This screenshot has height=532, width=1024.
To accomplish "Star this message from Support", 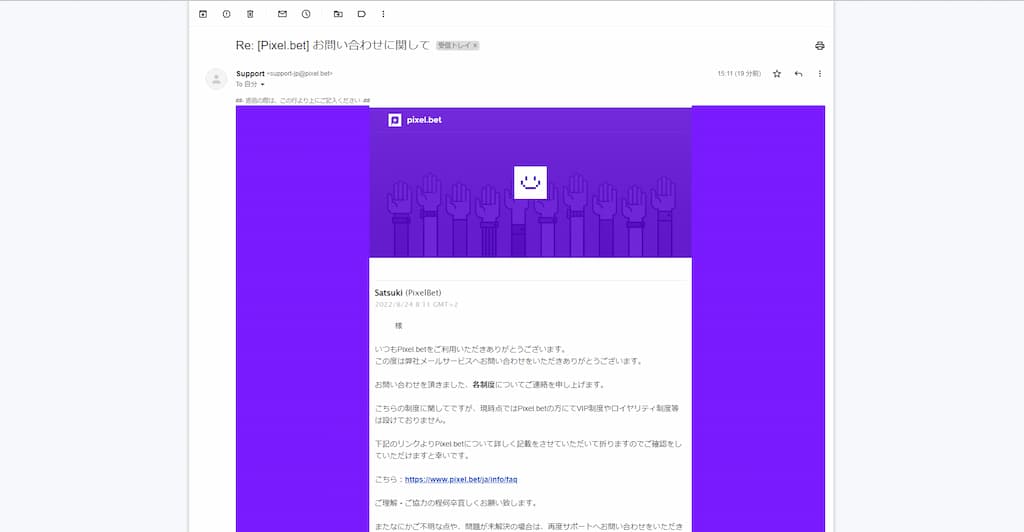I will (776, 74).
